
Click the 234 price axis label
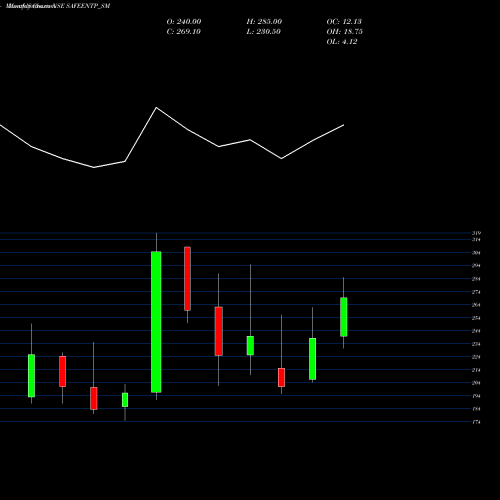pos(476,344)
